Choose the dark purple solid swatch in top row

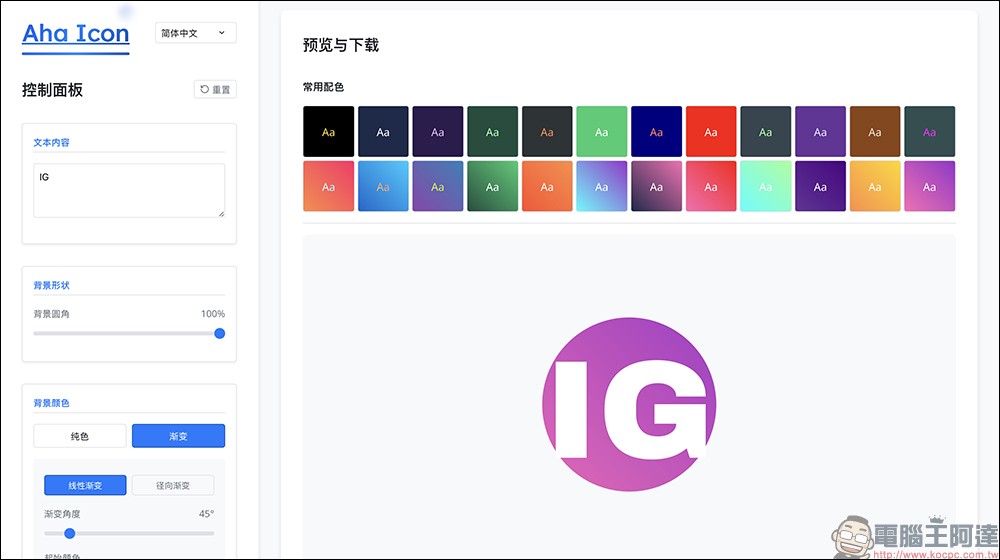click(x=438, y=131)
